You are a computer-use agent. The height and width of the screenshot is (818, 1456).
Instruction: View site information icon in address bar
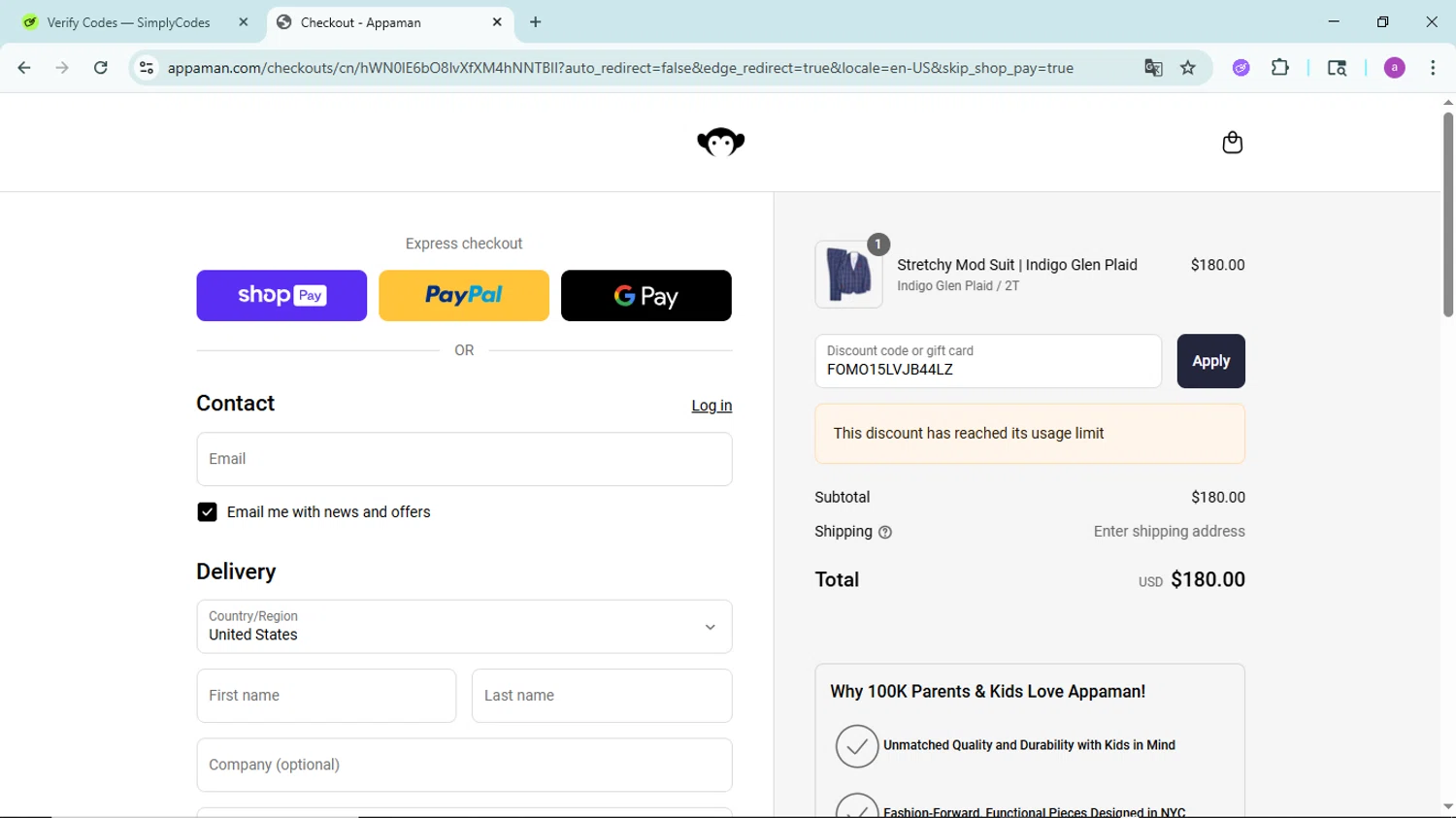tap(147, 68)
